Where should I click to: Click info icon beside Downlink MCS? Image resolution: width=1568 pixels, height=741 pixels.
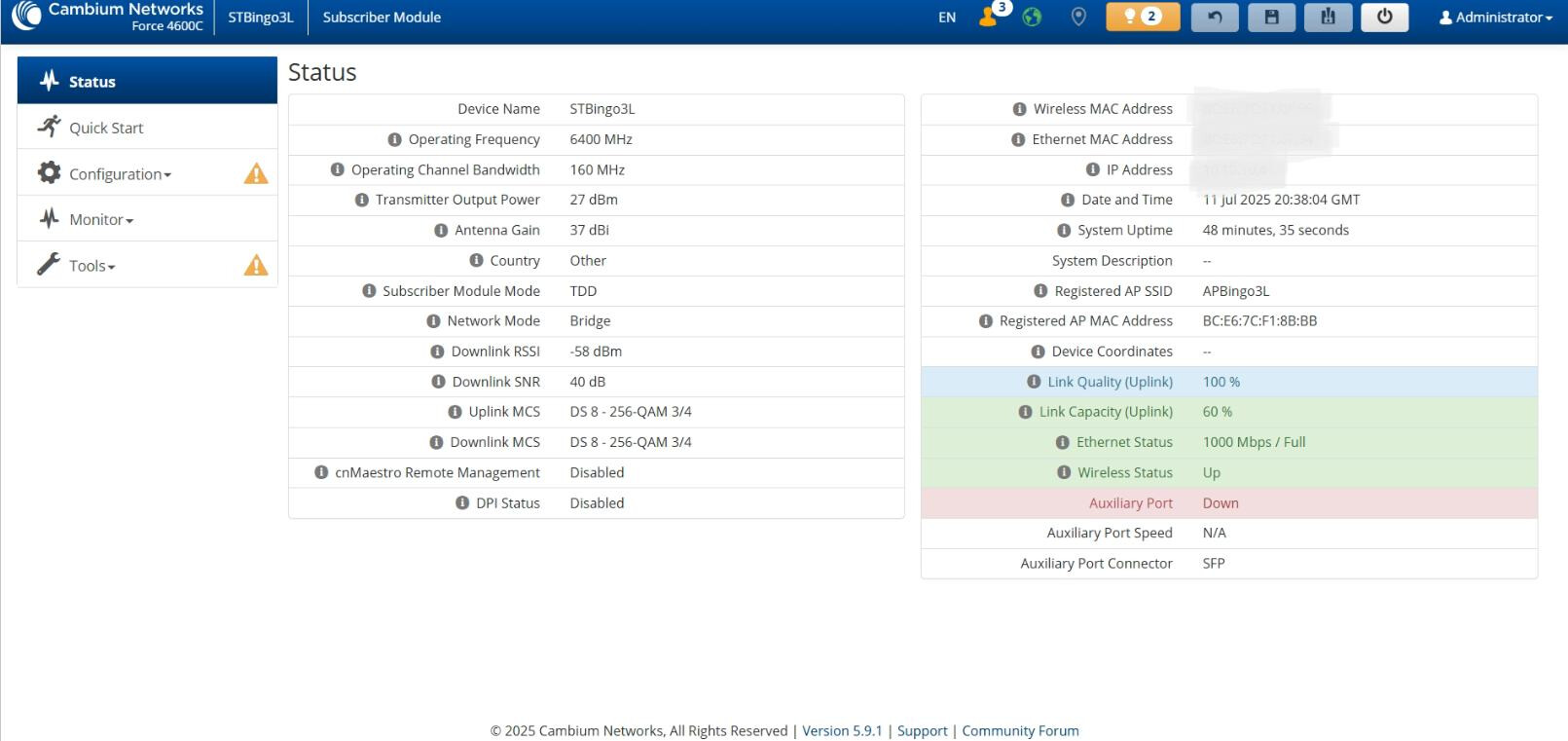coord(436,442)
